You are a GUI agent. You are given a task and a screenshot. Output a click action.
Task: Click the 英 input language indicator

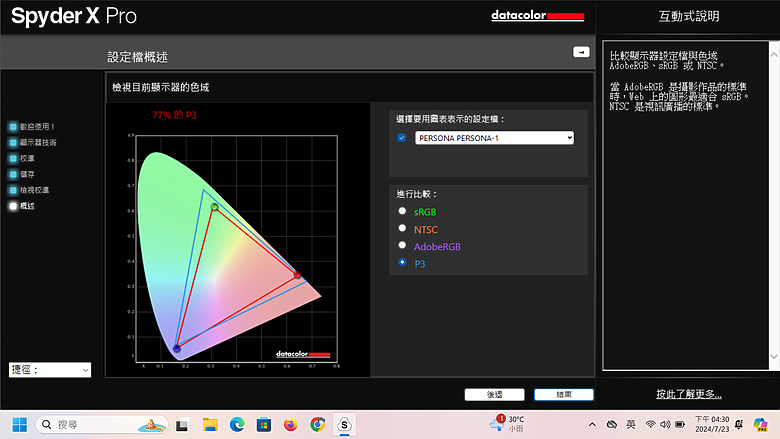631,424
